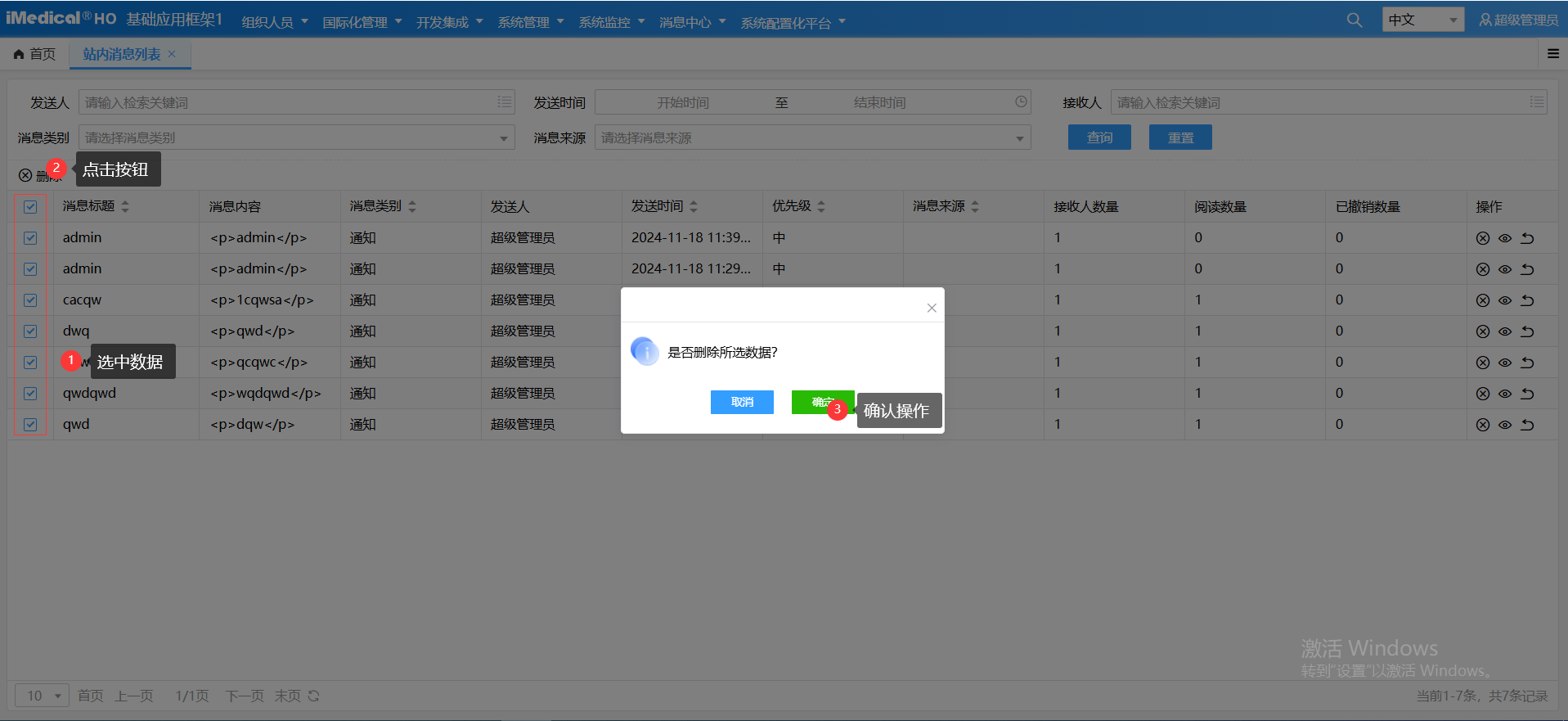
Task: Open the 中文 language dropdown
Action: tap(1423, 20)
